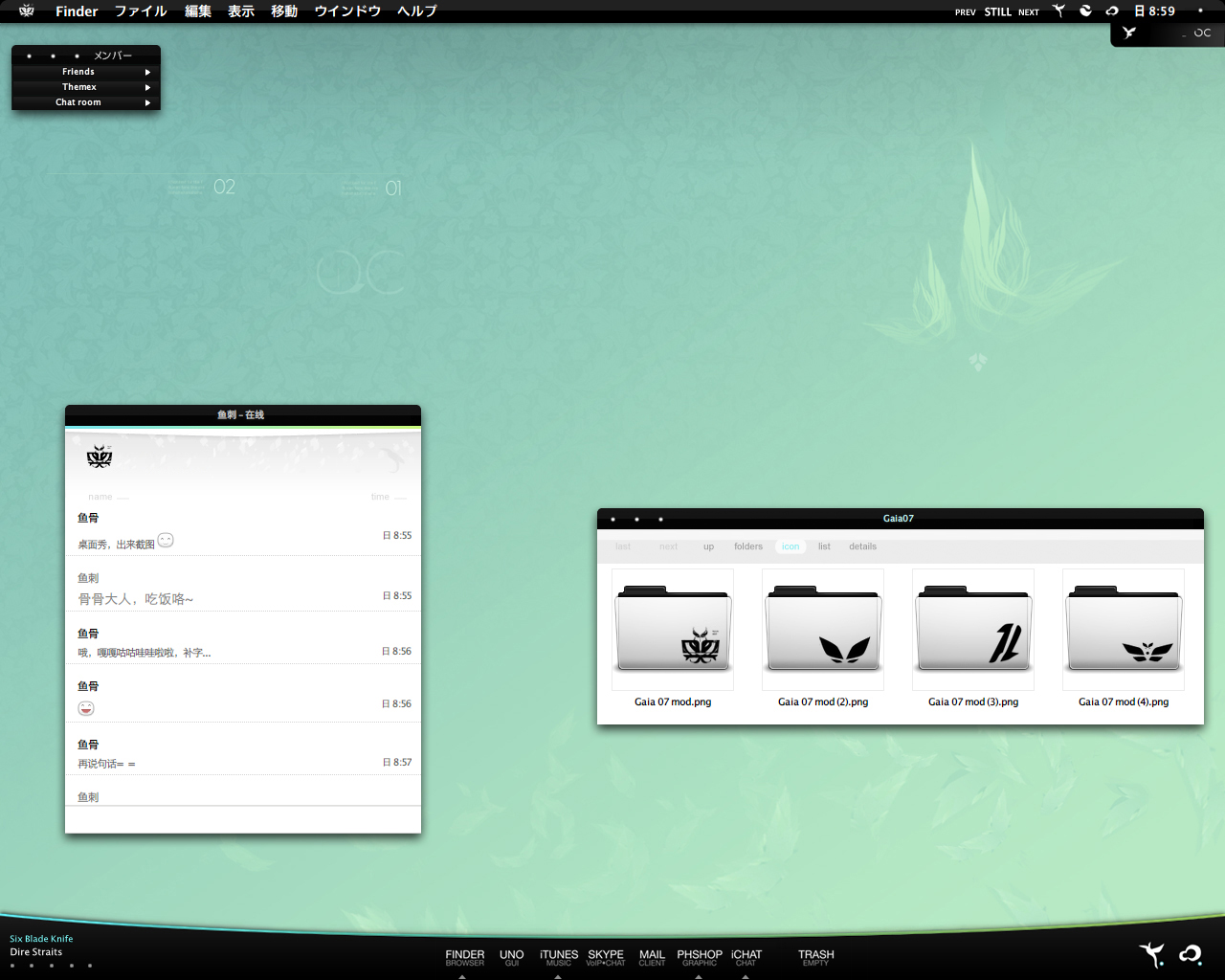Select the Gaia 07 mod (4).png thumbnail

1124,630
